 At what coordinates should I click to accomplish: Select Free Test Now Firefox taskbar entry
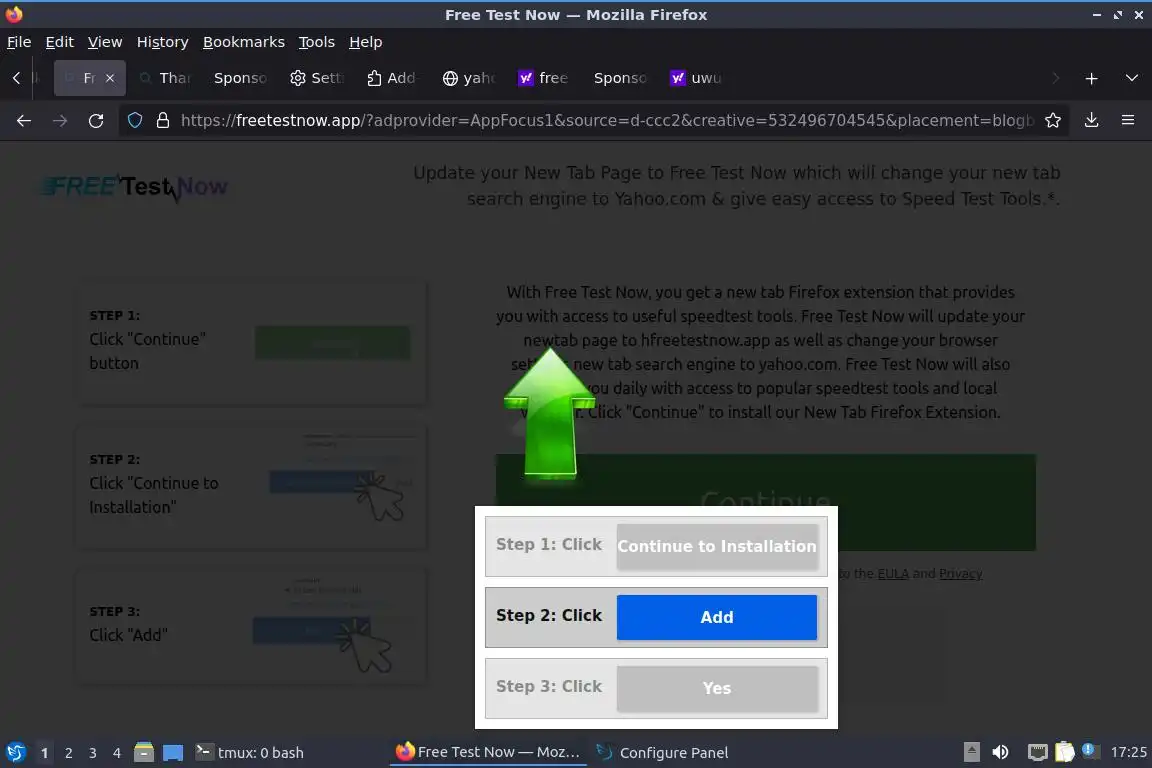[488, 753]
